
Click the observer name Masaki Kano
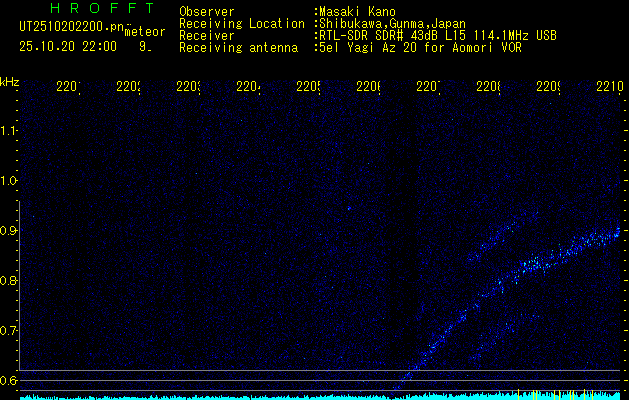pyautogui.click(x=358, y=12)
